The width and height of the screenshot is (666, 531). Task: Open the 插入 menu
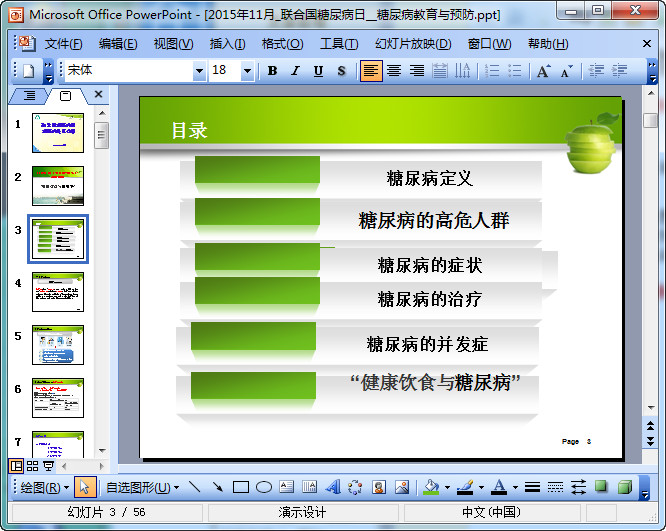tap(227, 44)
